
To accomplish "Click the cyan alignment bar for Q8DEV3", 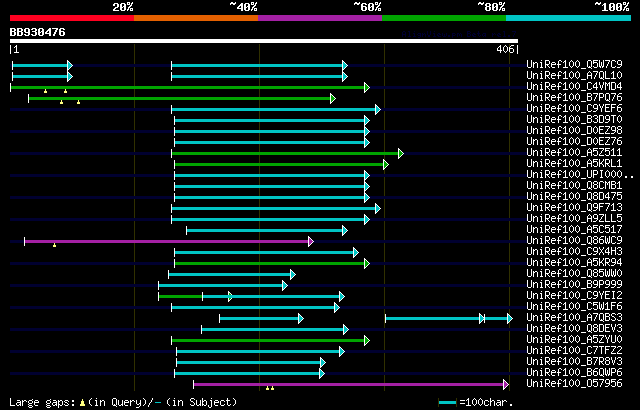I will pos(275,330).
